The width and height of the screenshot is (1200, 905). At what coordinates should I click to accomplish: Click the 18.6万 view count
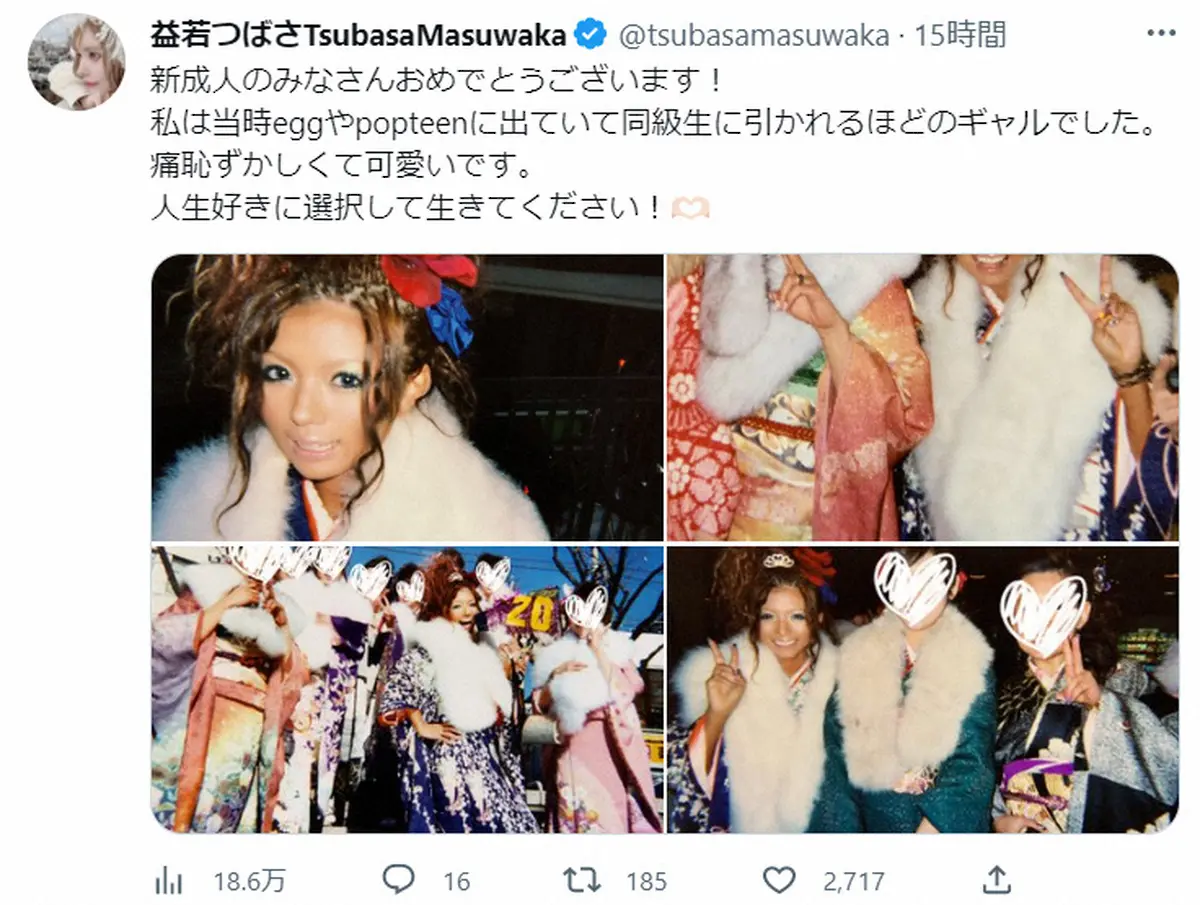(249, 881)
